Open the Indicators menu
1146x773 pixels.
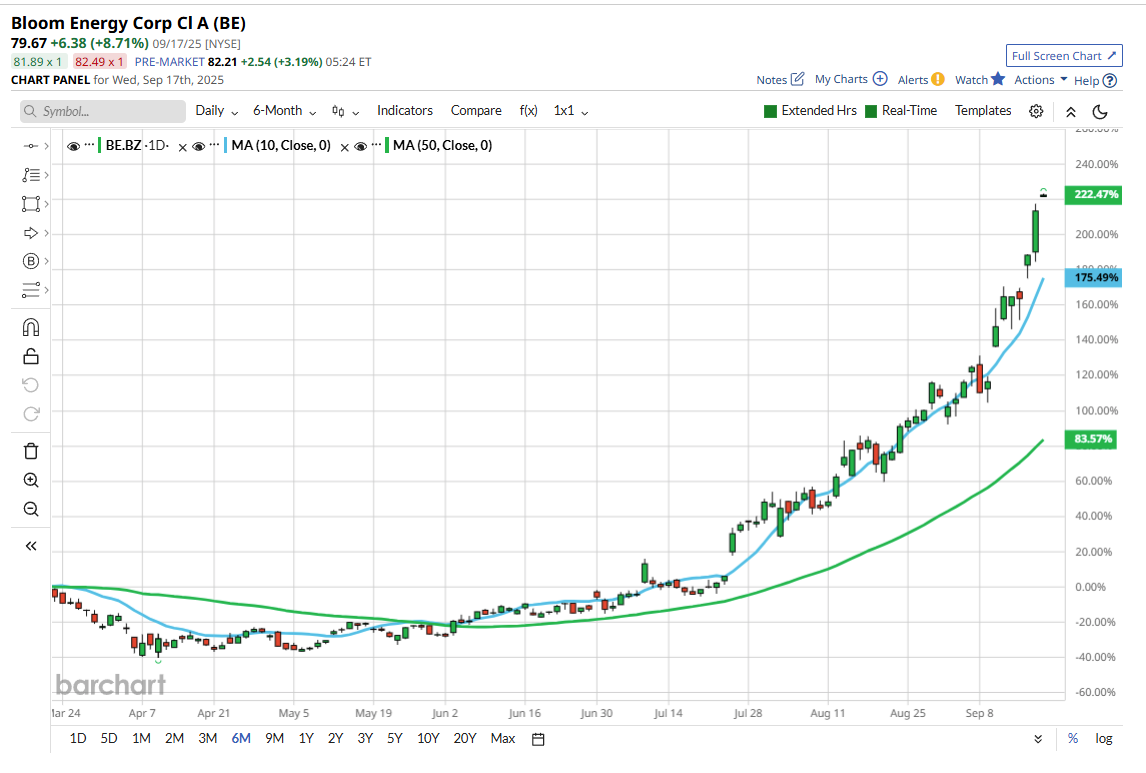[405, 111]
